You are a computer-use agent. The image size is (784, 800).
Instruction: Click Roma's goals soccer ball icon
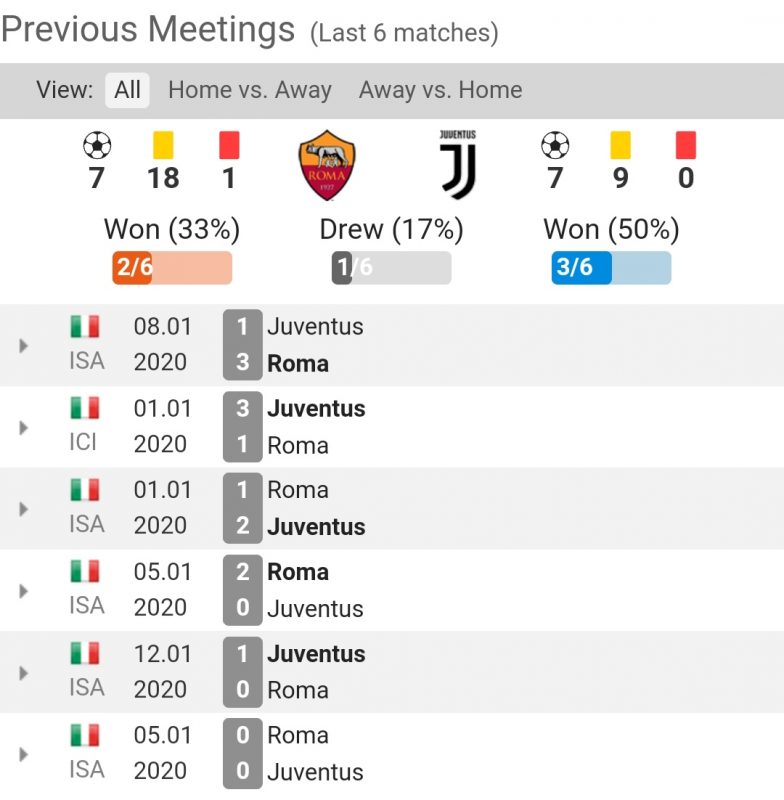[97, 146]
